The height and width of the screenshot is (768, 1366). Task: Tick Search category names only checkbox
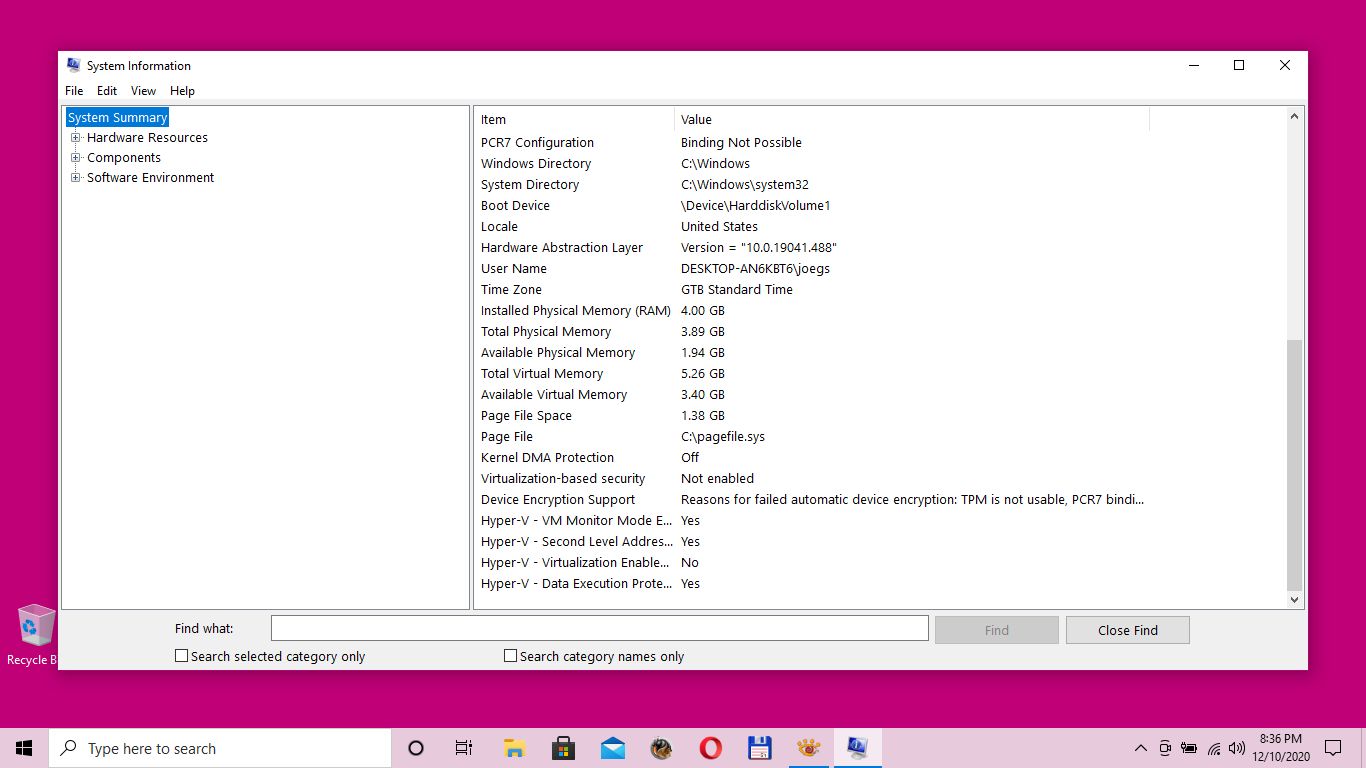pyautogui.click(x=511, y=656)
